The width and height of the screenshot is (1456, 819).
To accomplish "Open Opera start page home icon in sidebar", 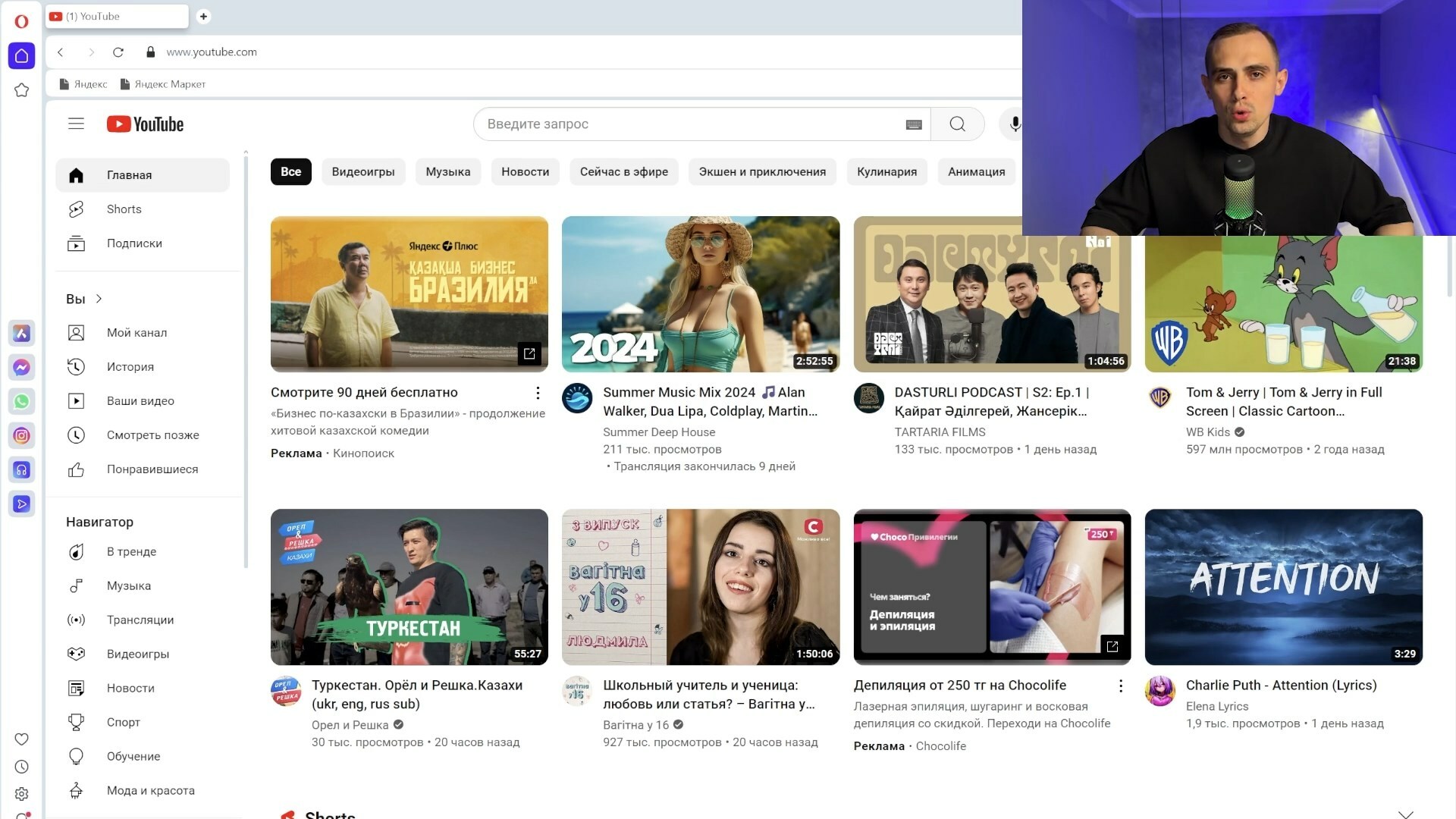I will [21, 55].
